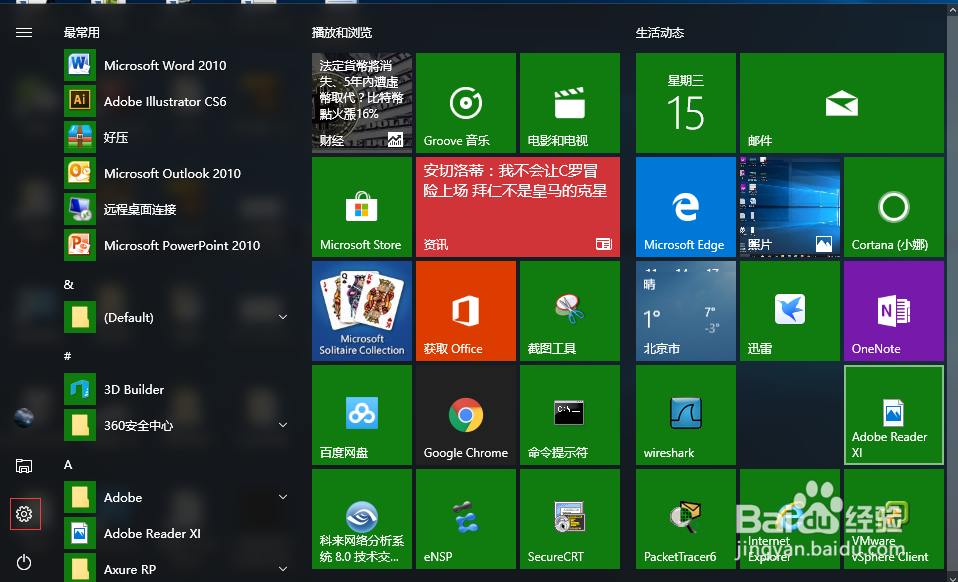Open the calendar tile showing 星期三 15
The image size is (958, 582).
(686, 103)
